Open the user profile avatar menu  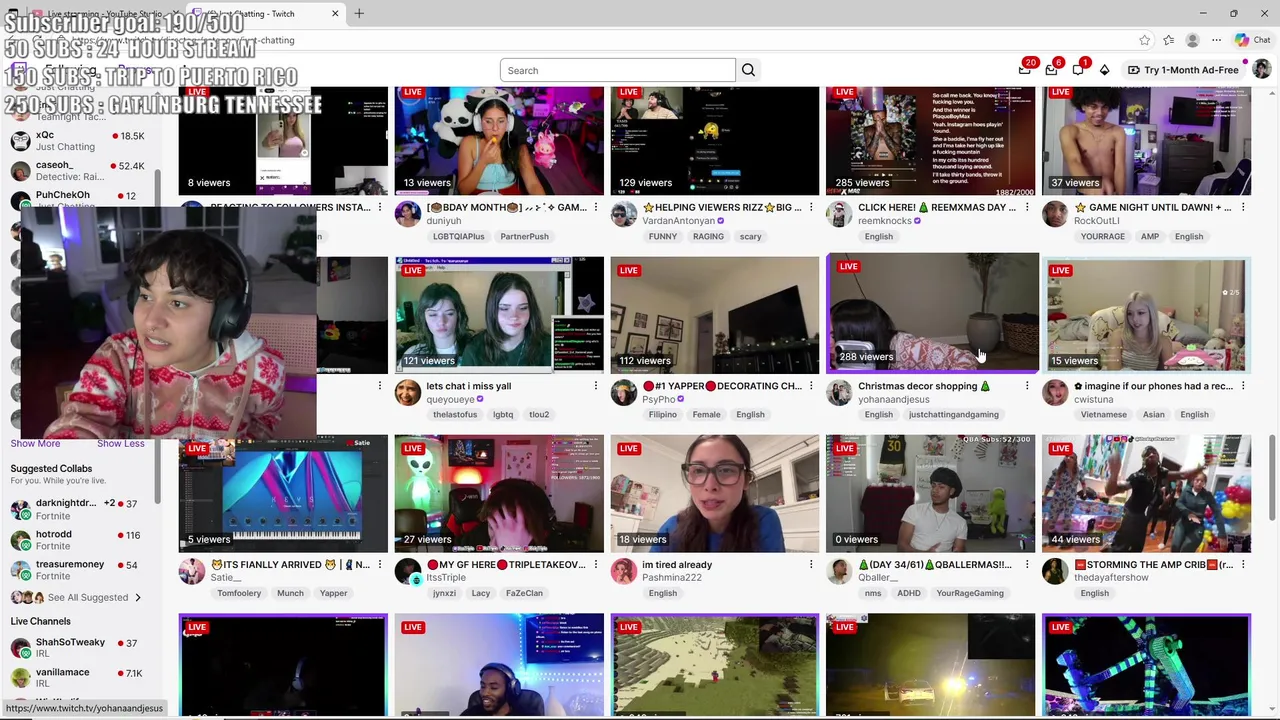(1262, 70)
